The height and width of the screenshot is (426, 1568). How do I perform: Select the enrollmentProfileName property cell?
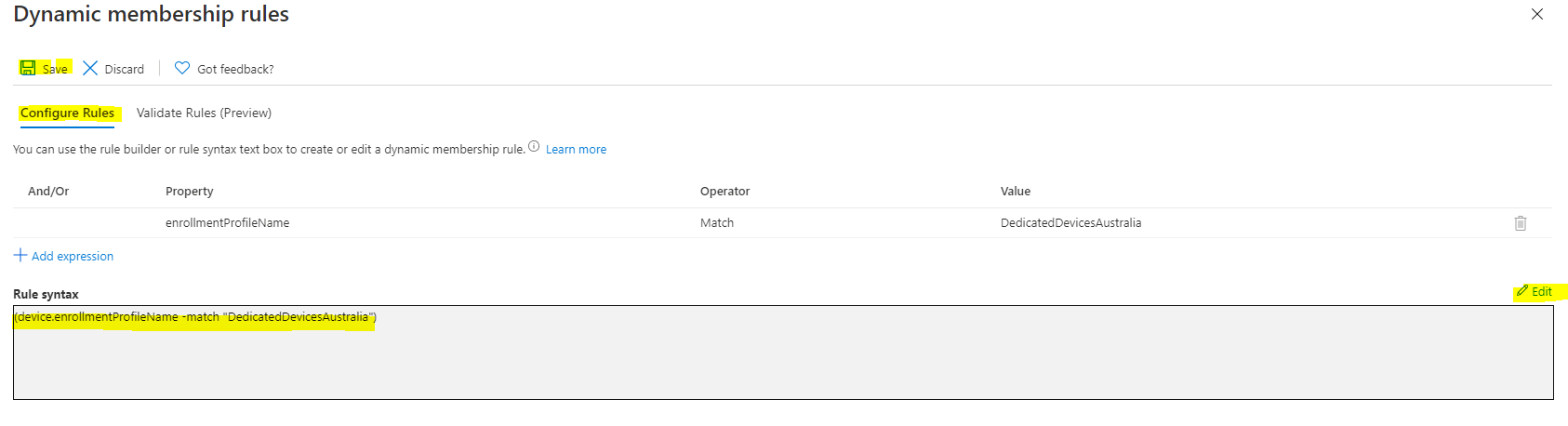point(227,223)
